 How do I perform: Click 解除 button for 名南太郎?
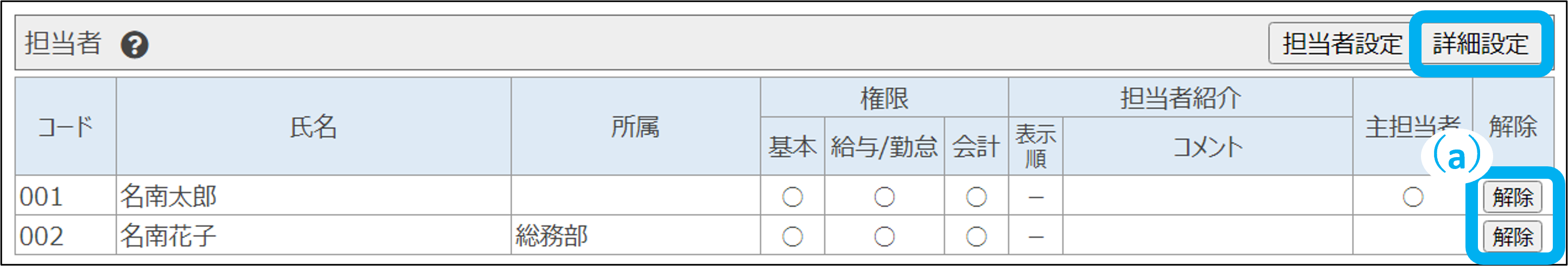coord(1512,197)
